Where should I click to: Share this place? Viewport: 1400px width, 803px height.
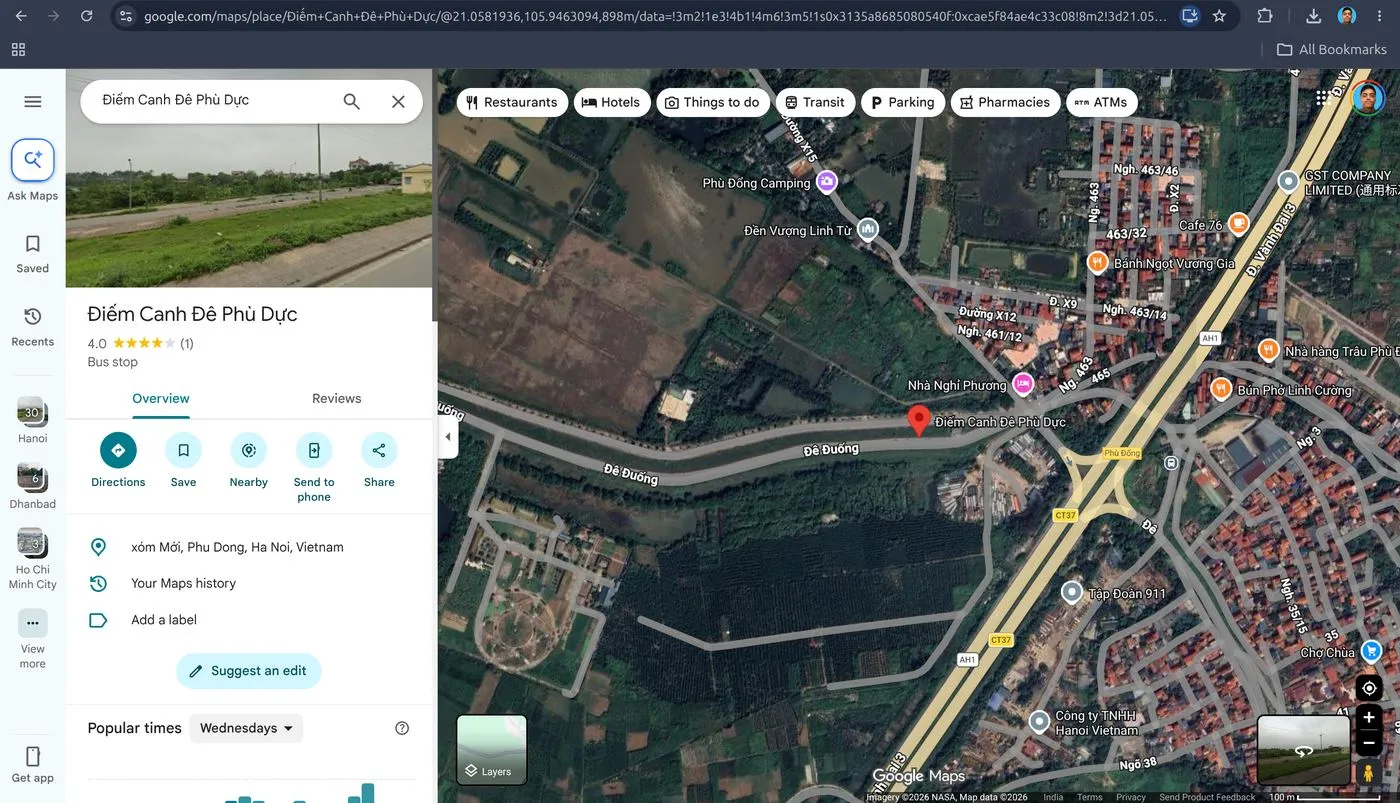point(379,450)
